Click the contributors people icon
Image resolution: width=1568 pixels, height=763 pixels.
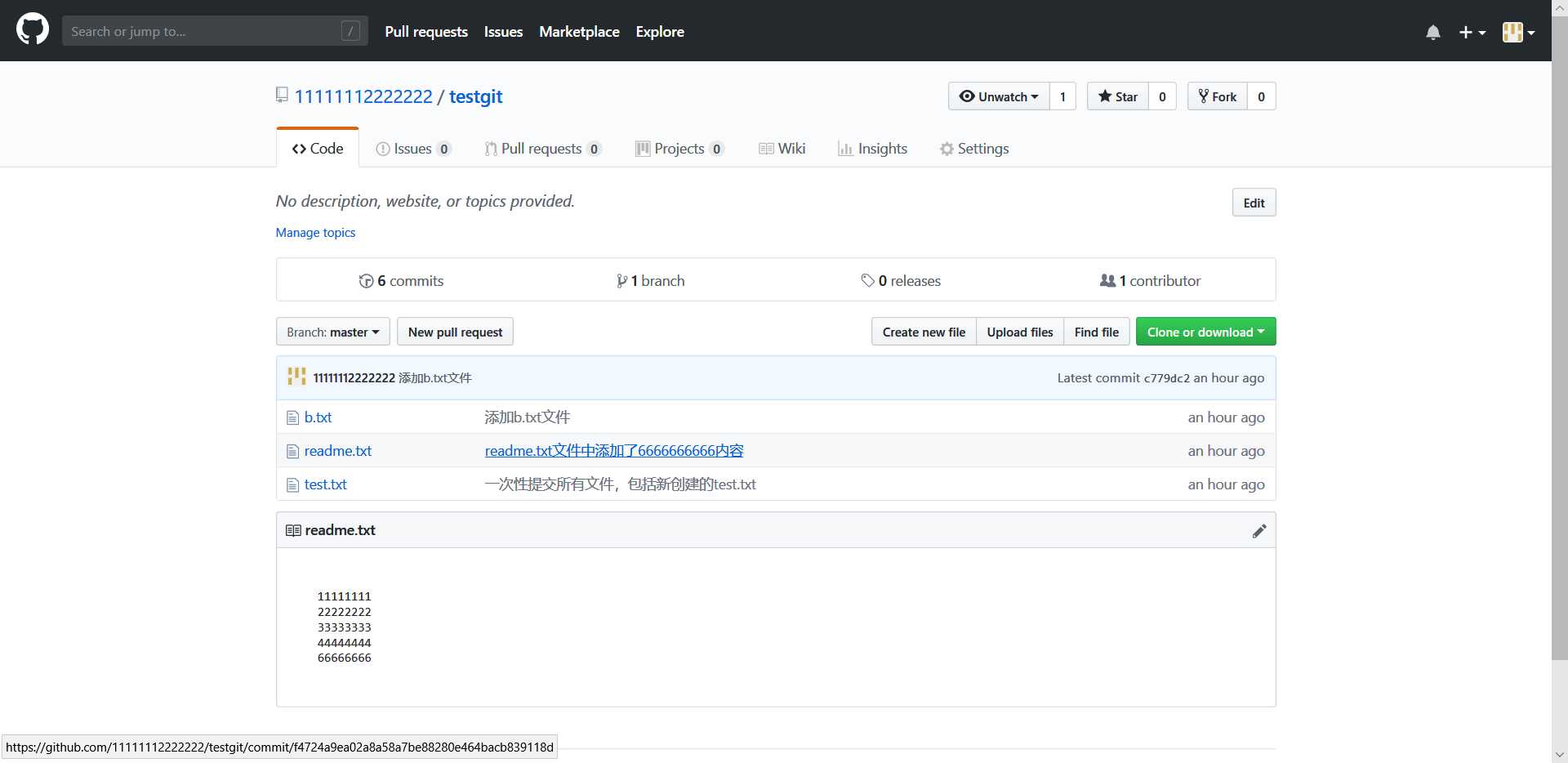pos(1107,280)
